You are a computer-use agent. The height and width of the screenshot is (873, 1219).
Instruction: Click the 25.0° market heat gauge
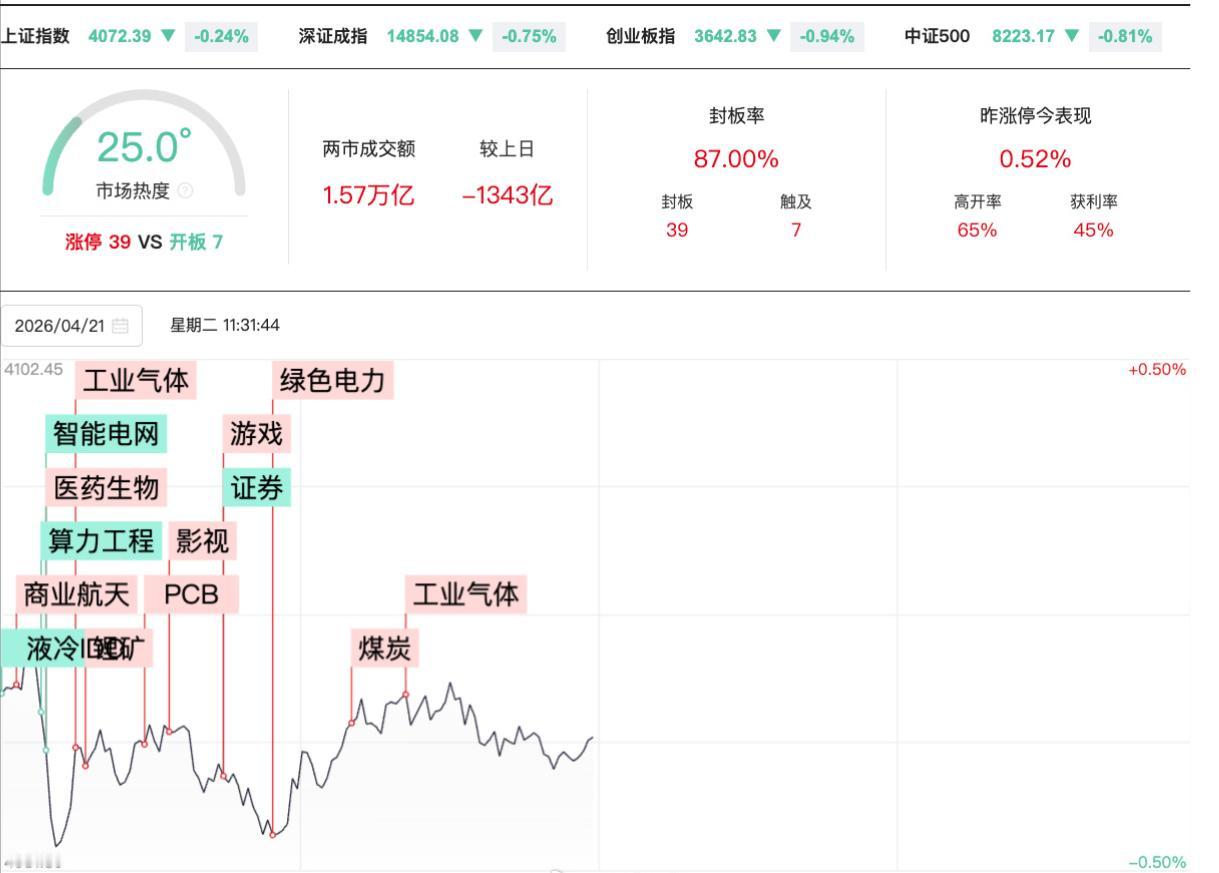(x=144, y=148)
